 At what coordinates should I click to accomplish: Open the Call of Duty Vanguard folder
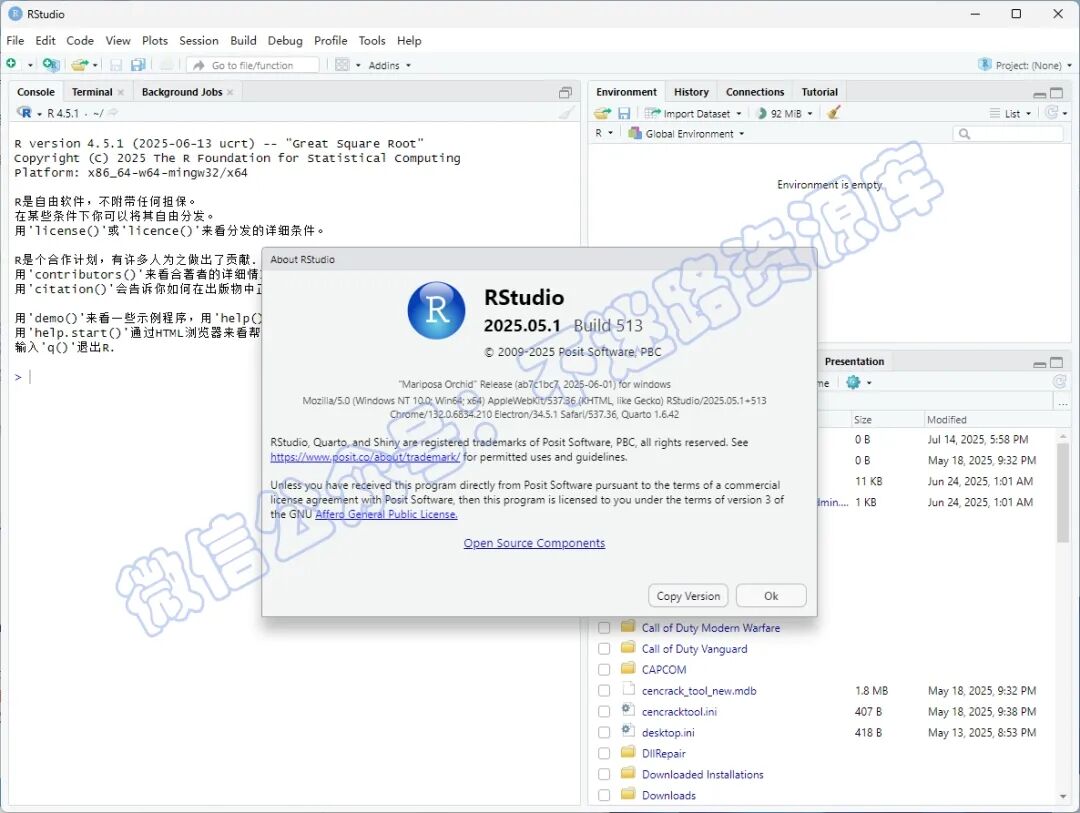tap(694, 648)
